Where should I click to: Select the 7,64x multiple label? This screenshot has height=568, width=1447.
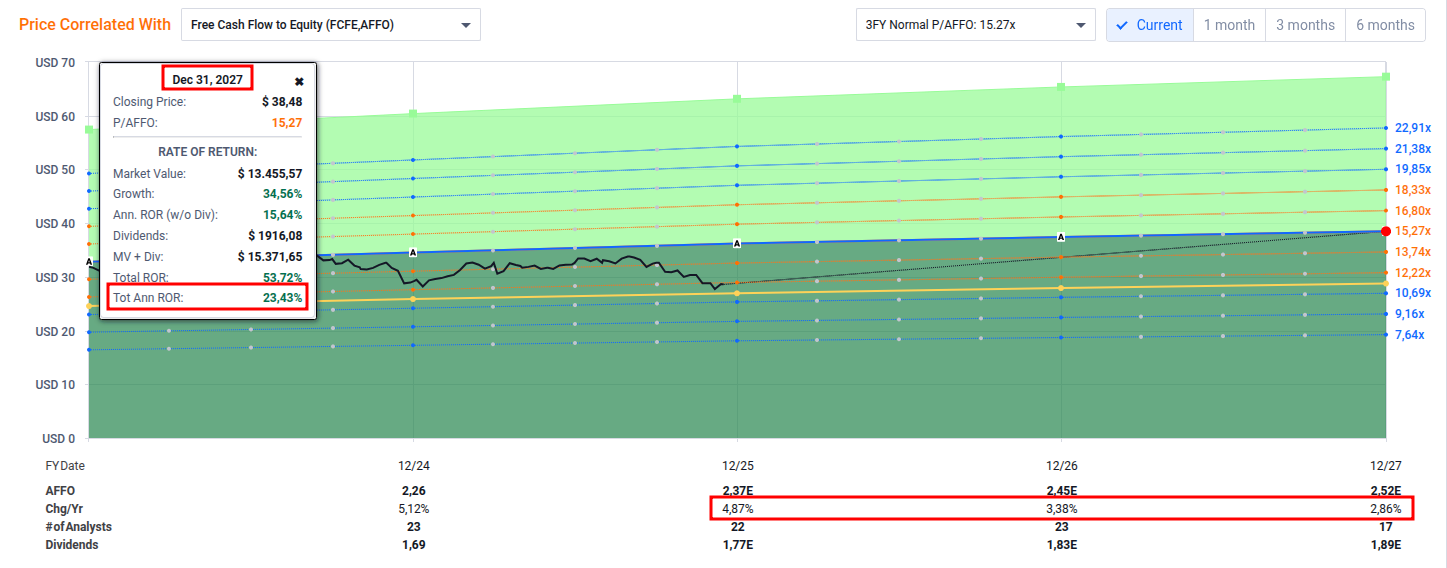pos(1408,335)
